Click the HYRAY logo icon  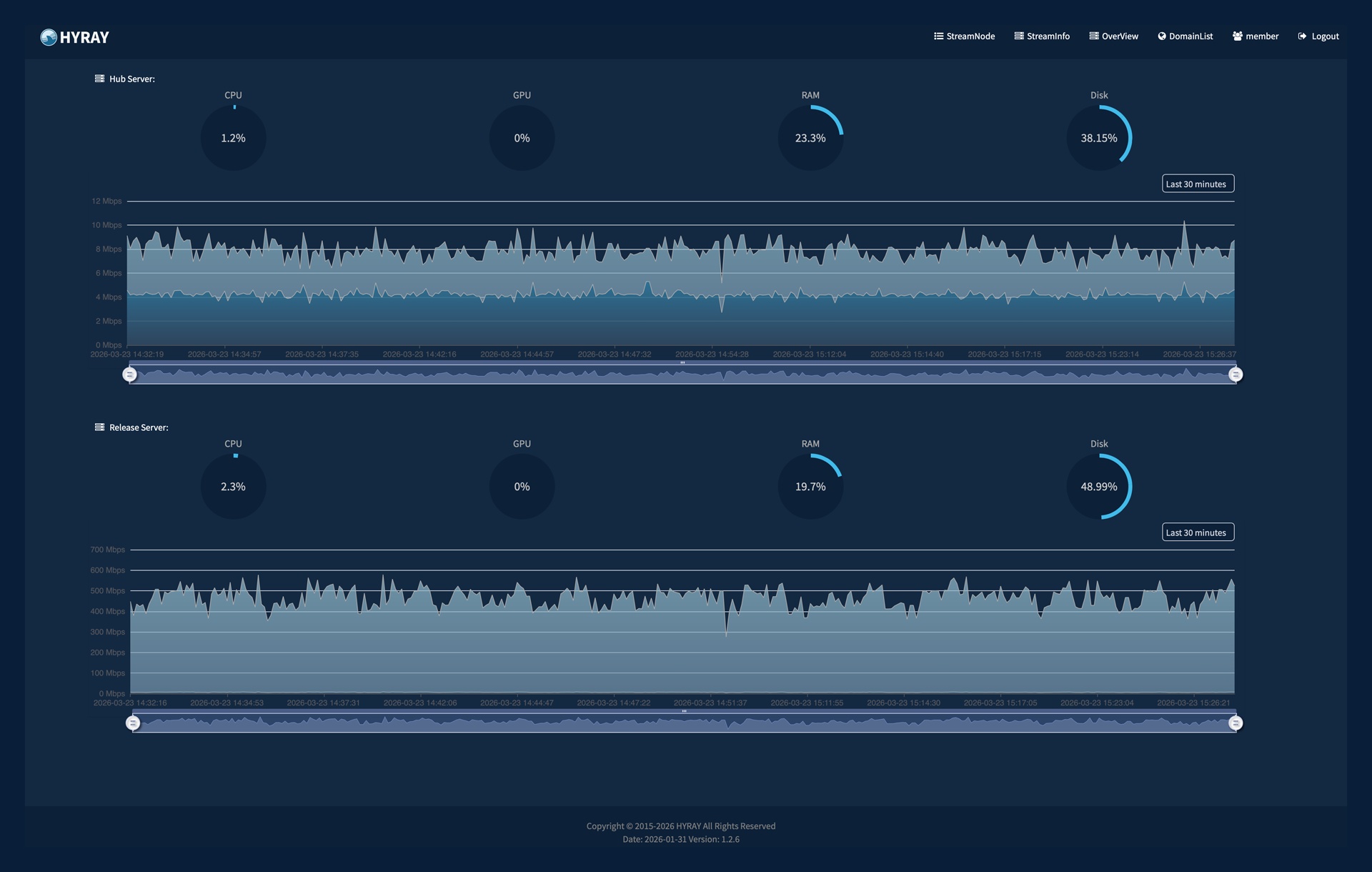[49, 37]
